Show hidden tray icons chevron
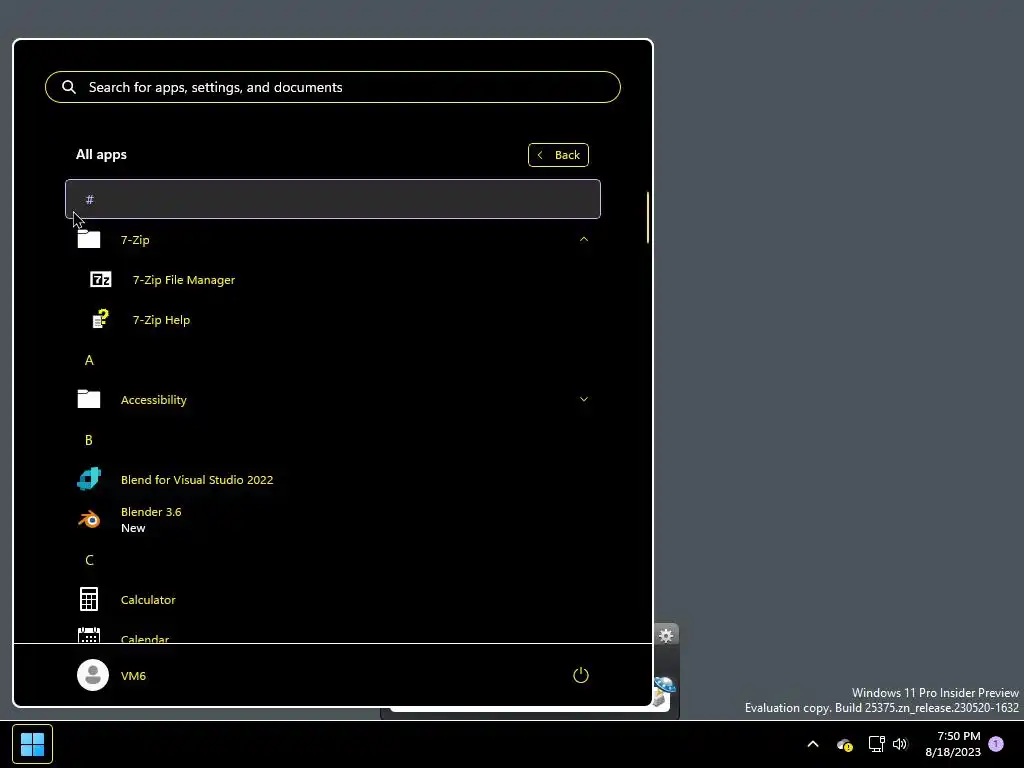Viewport: 1024px width, 768px height. [813, 744]
